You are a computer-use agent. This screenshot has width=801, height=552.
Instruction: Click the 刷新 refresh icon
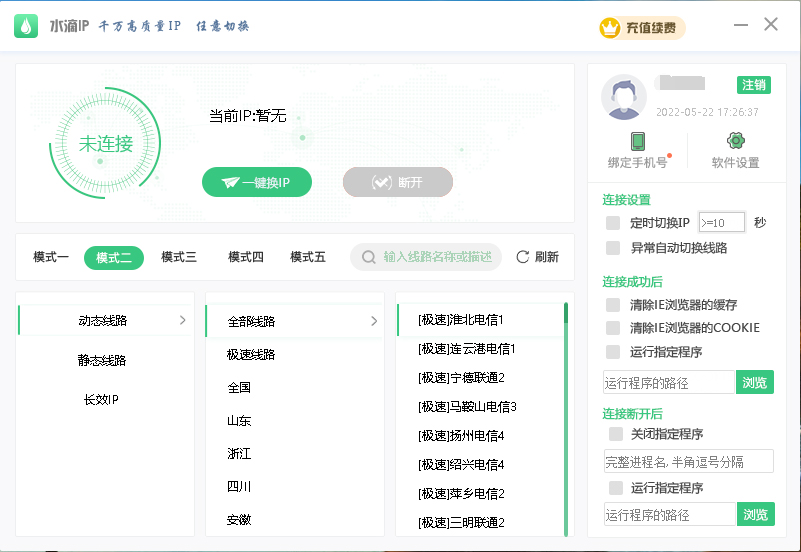pos(522,257)
